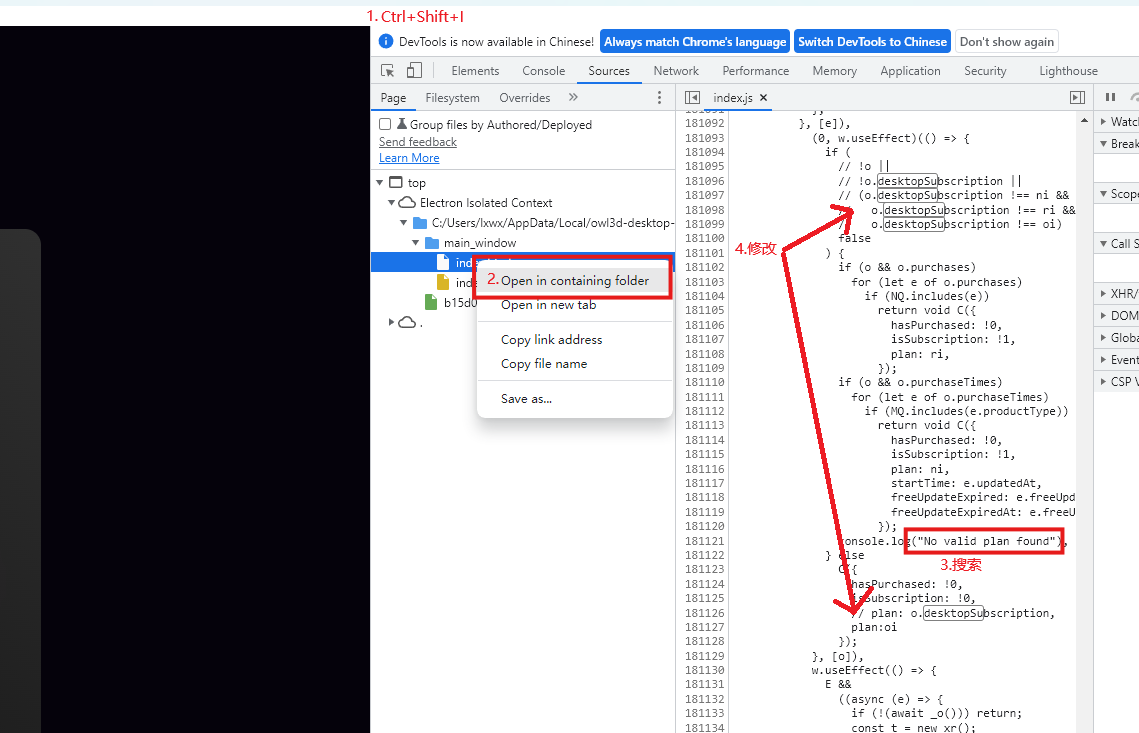Close the index.js editor tab
1139x733 pixels.
pyautogui.click(x=763, y=98)
